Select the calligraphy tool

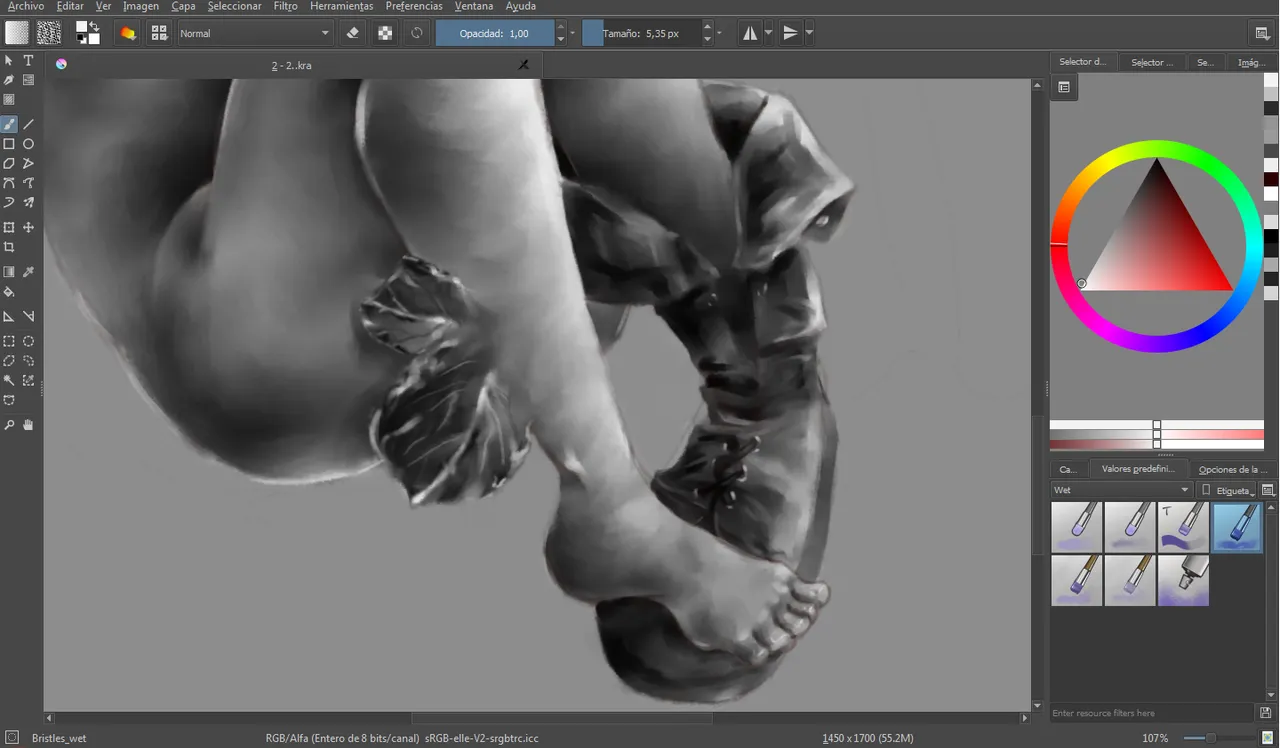pos(9,80)
